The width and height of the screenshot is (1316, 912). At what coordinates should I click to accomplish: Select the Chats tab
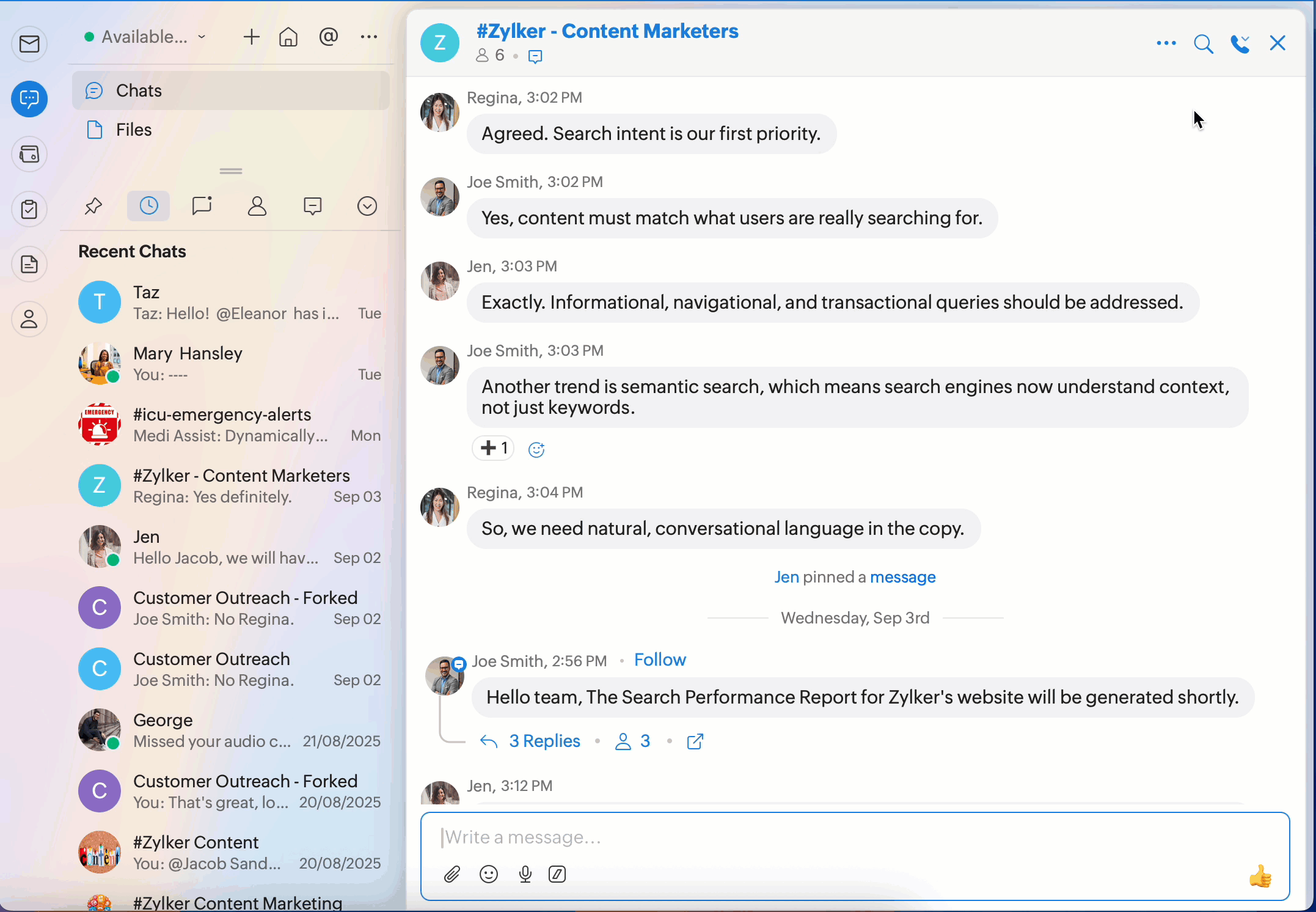tap(139, 90)
